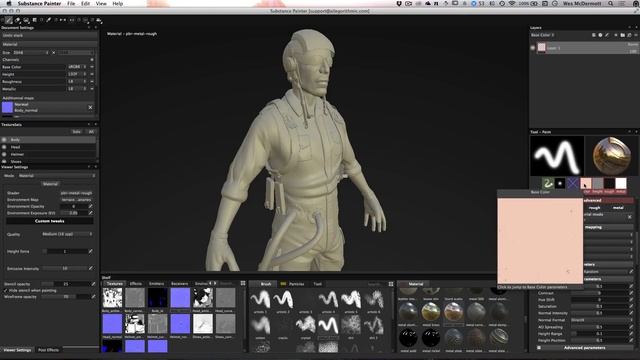Click the add folder icon in Layers panel

(x=622, y=36)
